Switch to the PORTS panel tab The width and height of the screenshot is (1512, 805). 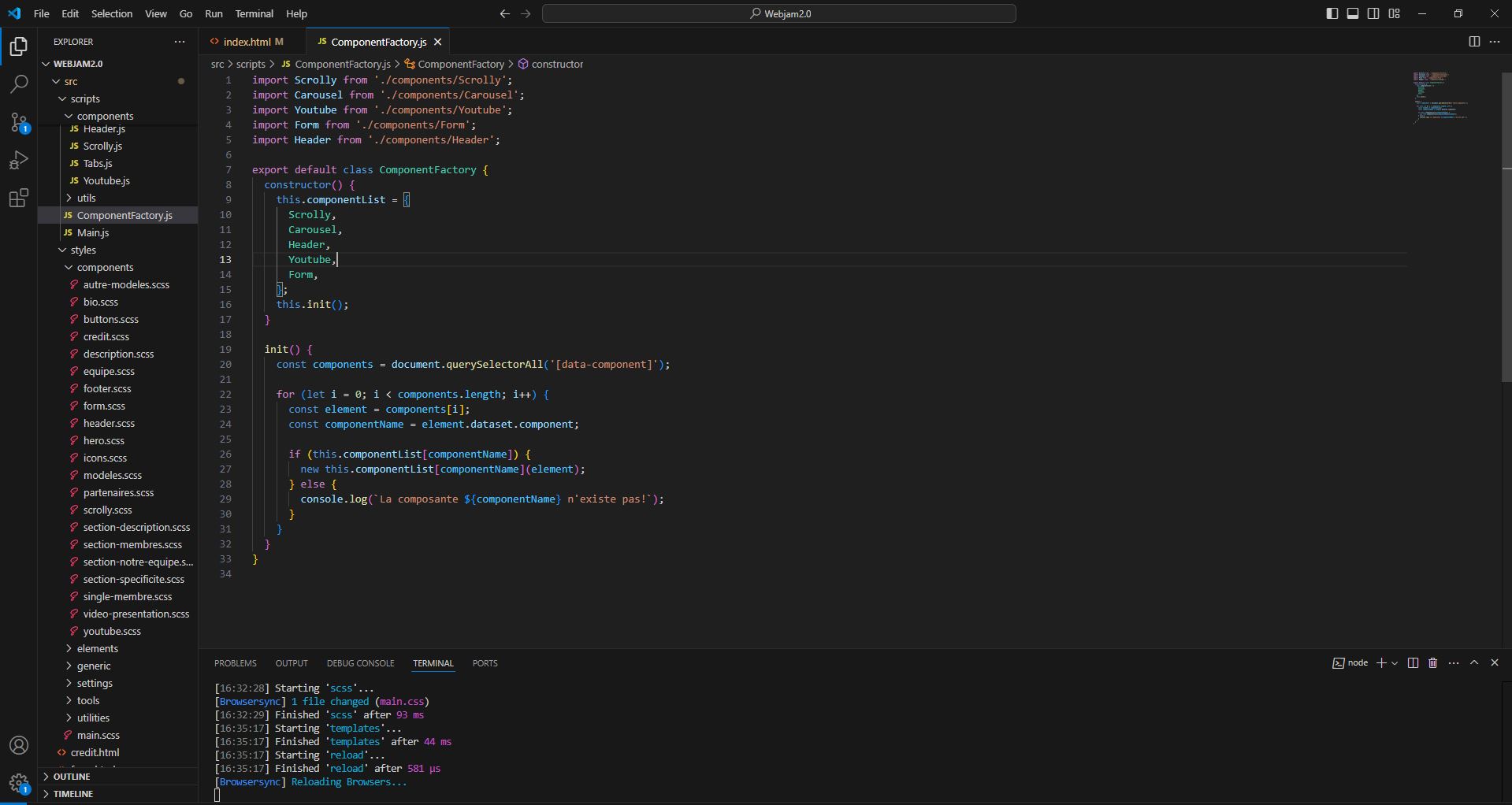485,663
